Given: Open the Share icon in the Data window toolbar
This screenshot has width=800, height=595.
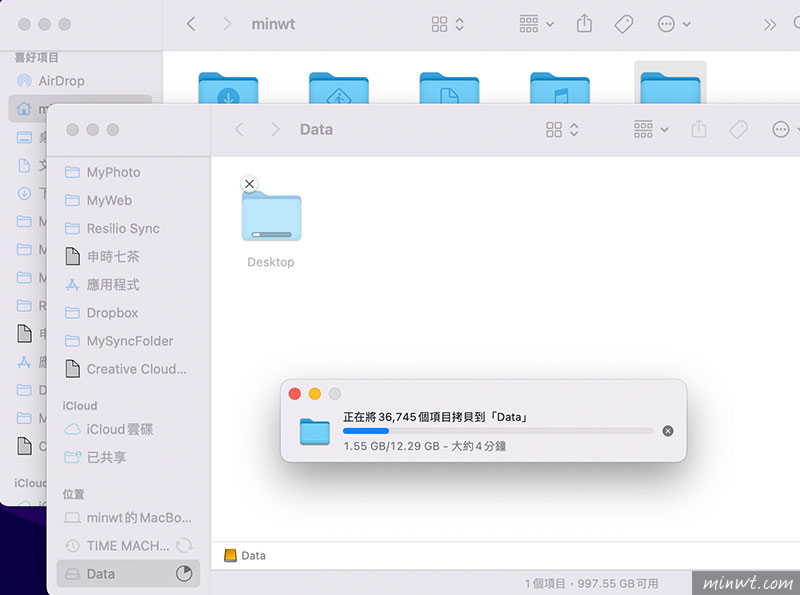Looking at the screenshot, I should click(700, 129).
